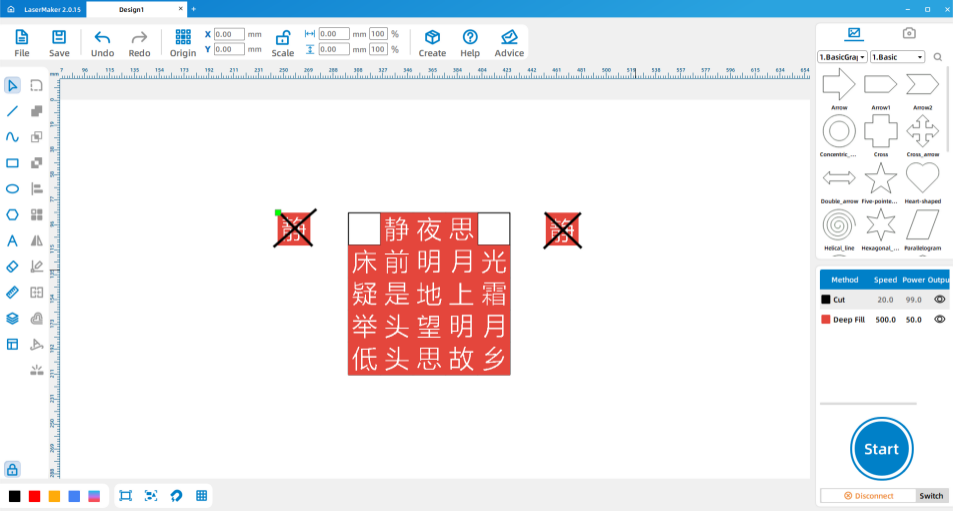Open Help
The width and height of the screenshot is (953, 512).
[470, 43]
